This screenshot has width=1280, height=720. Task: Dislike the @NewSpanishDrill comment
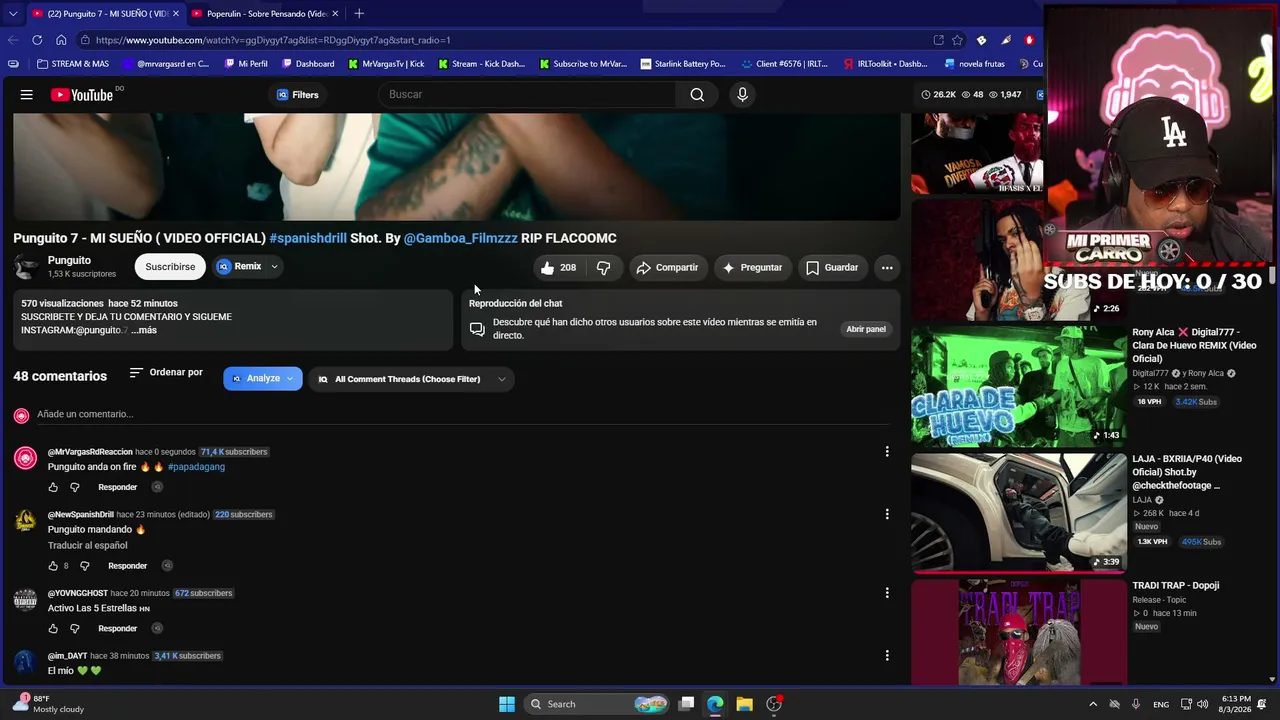coord(84,566)
